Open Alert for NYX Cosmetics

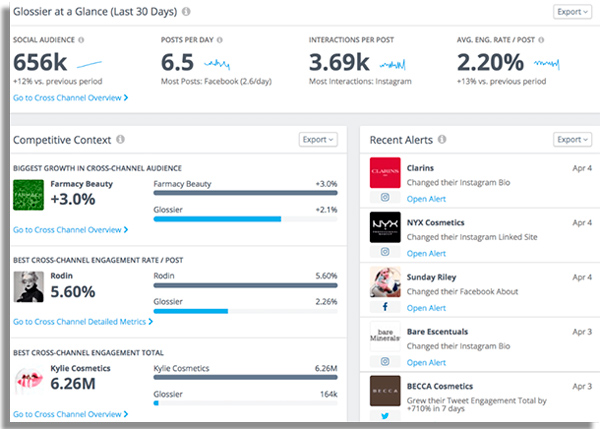tap(426, 253)
